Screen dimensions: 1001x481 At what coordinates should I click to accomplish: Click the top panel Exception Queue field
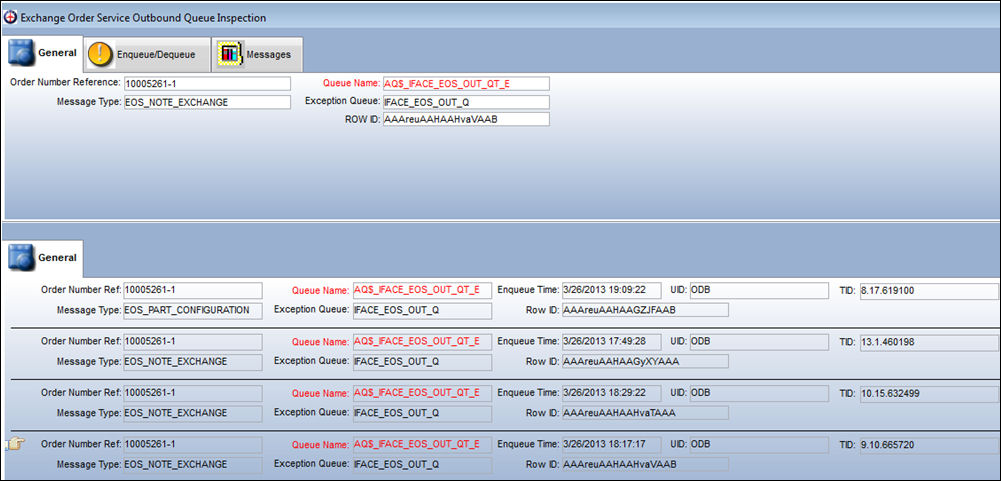(x=466, y=102)
